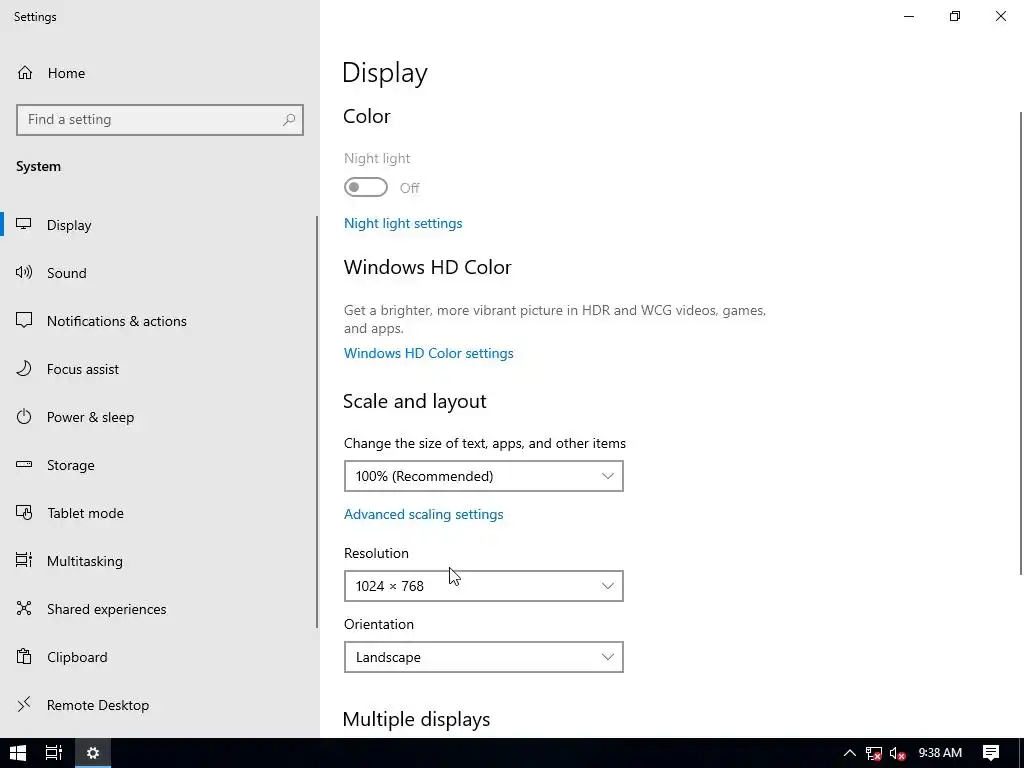
Task: Click the Settings gear taskbar icon
Action: pyautogui.click(x=93, y=753)
